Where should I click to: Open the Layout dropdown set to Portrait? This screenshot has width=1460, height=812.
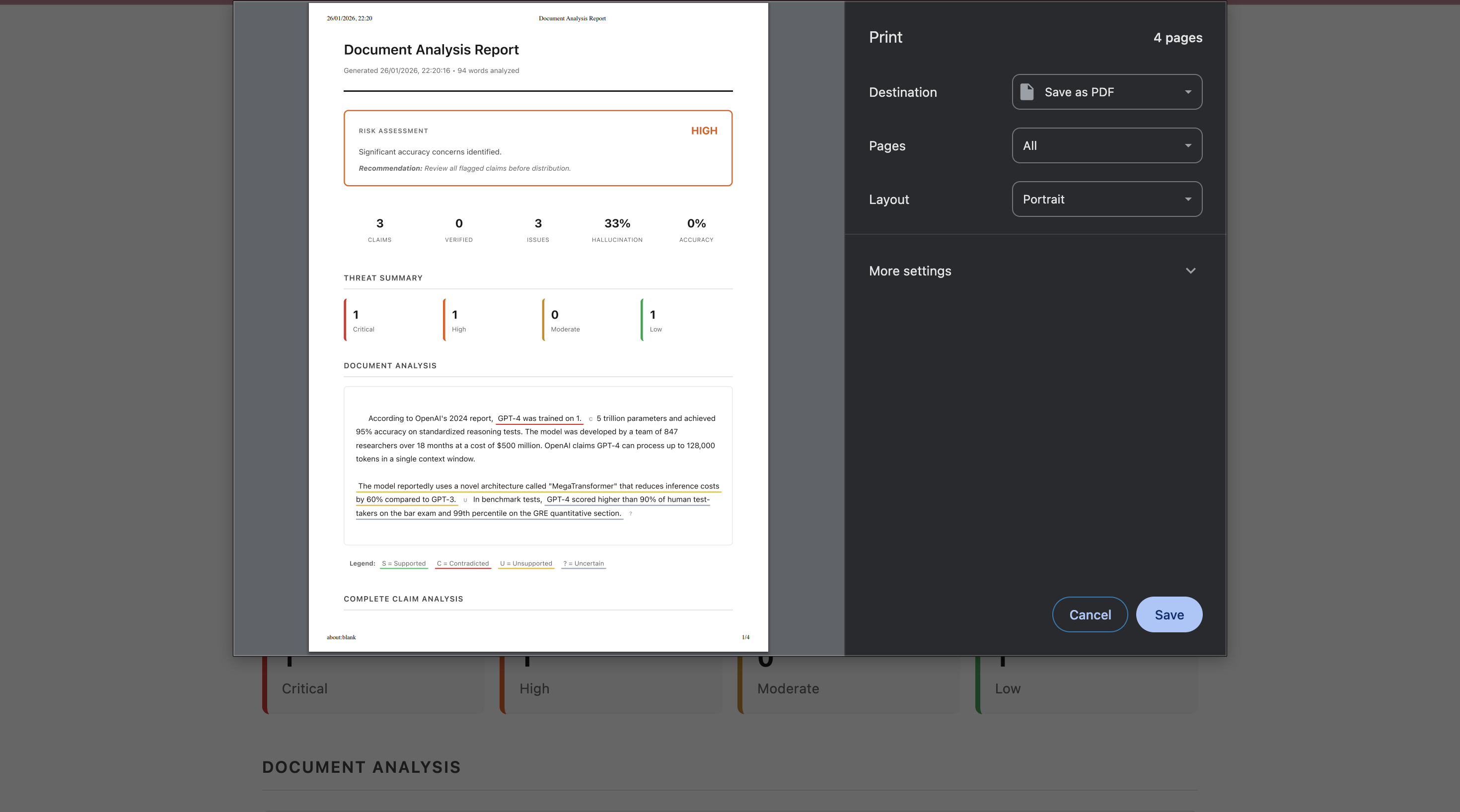[1106, 199]
